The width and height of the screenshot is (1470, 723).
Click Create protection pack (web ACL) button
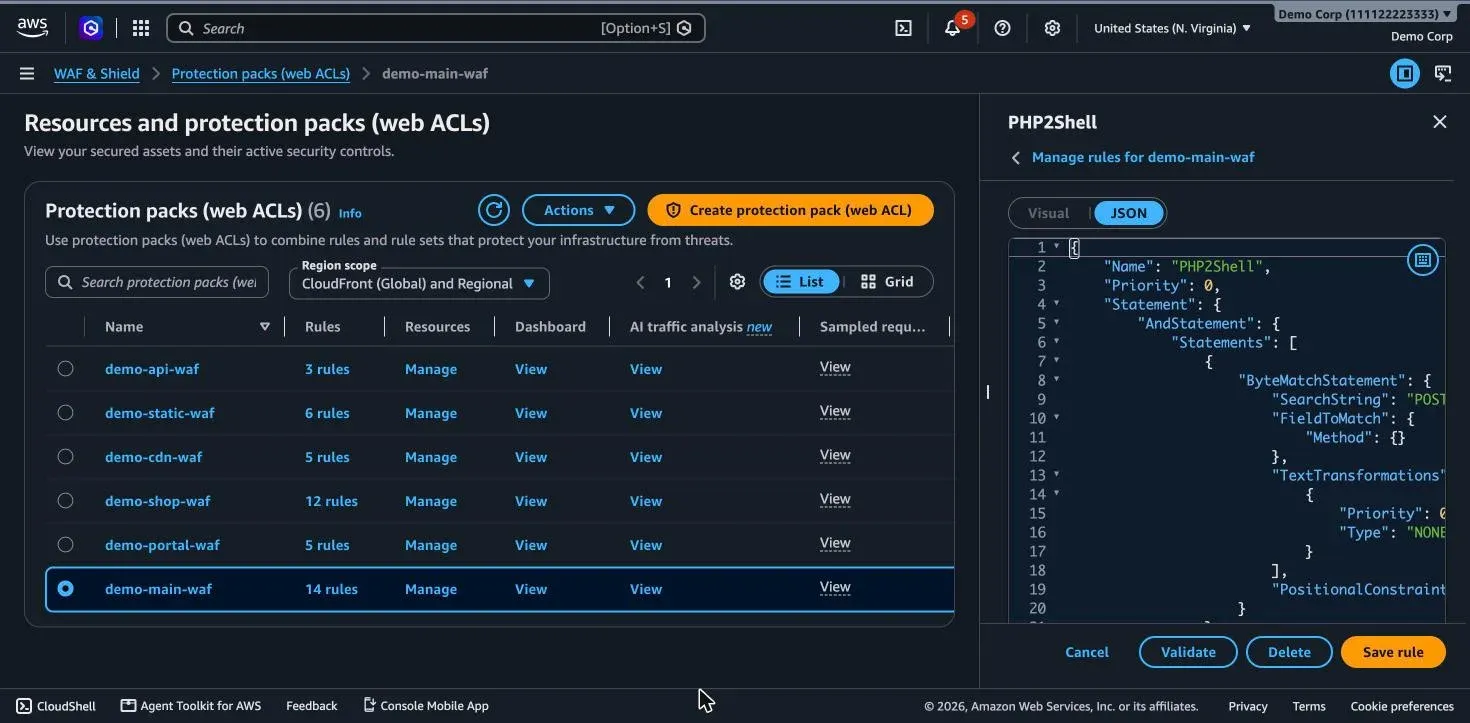point(790,210)
